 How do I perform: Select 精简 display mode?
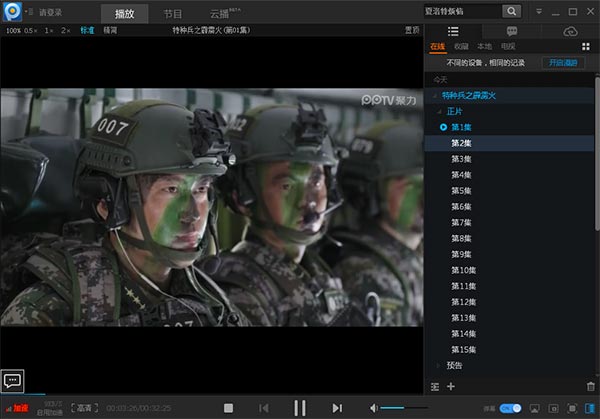point(110,30)
